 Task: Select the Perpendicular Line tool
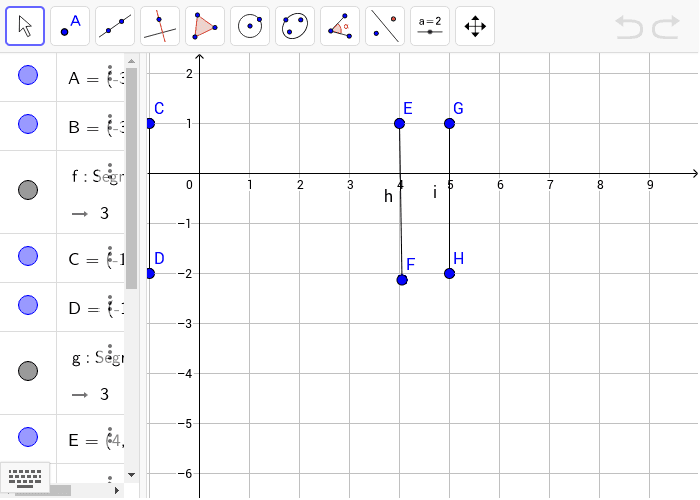[x=160, y=26]
